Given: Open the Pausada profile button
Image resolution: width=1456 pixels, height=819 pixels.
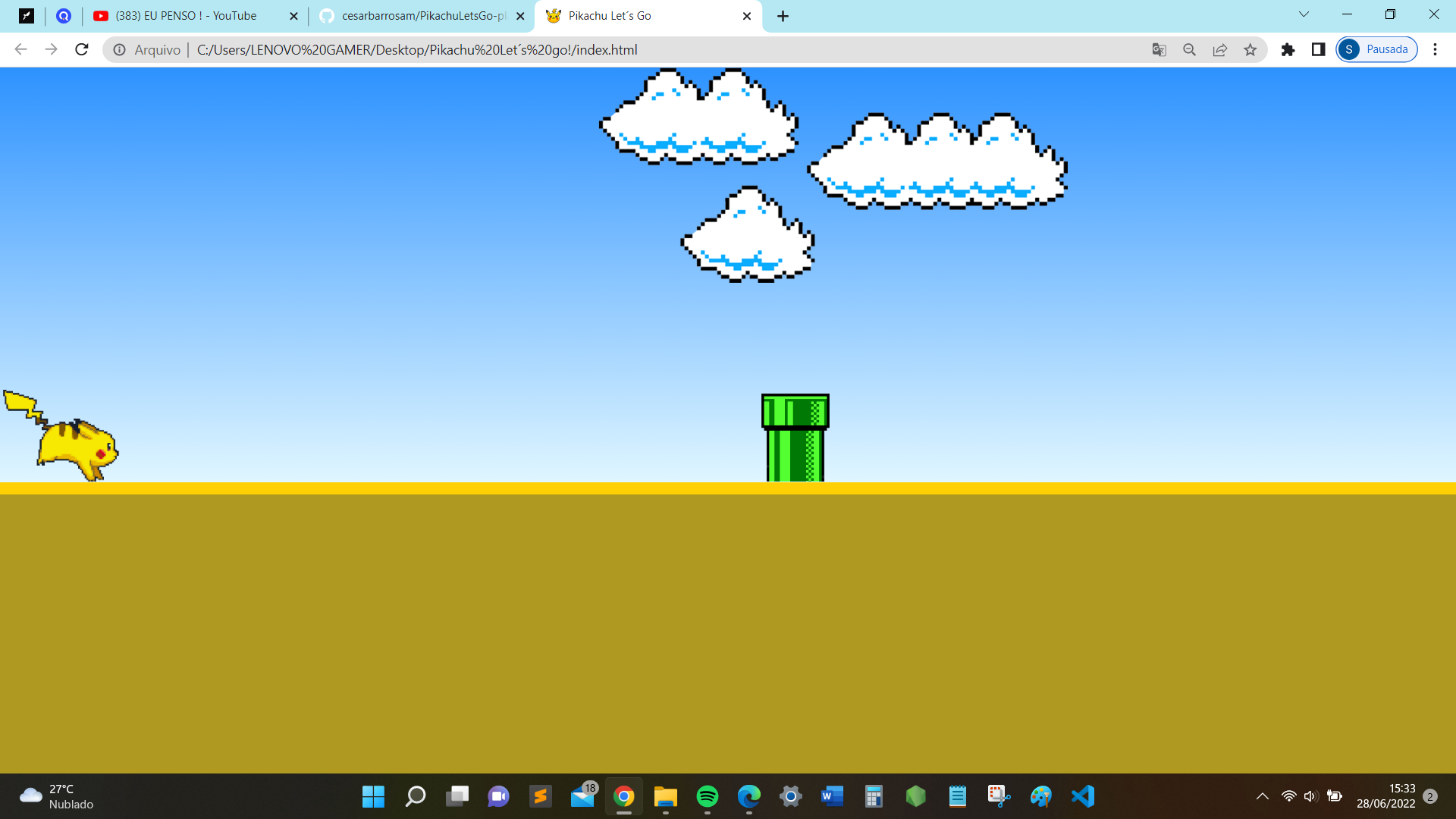Looking at the screenshot, I should tap(1376, 49).
